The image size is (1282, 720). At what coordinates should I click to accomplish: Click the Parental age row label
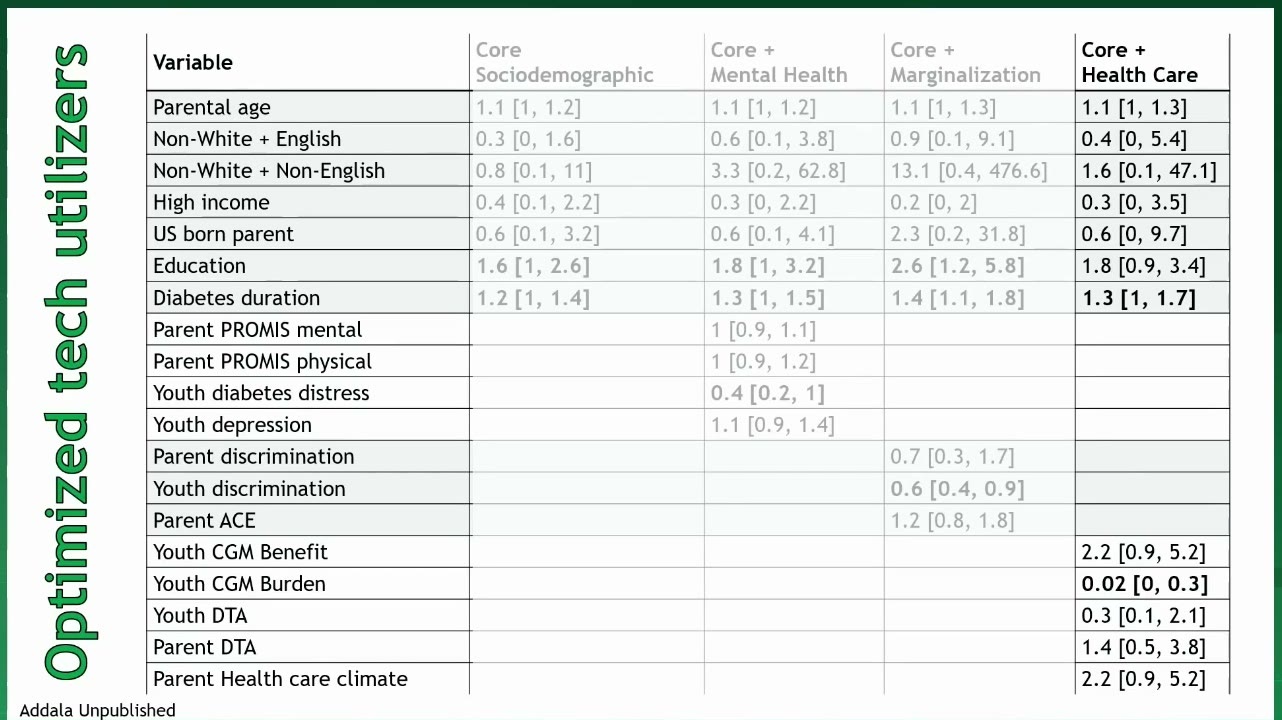212,108
